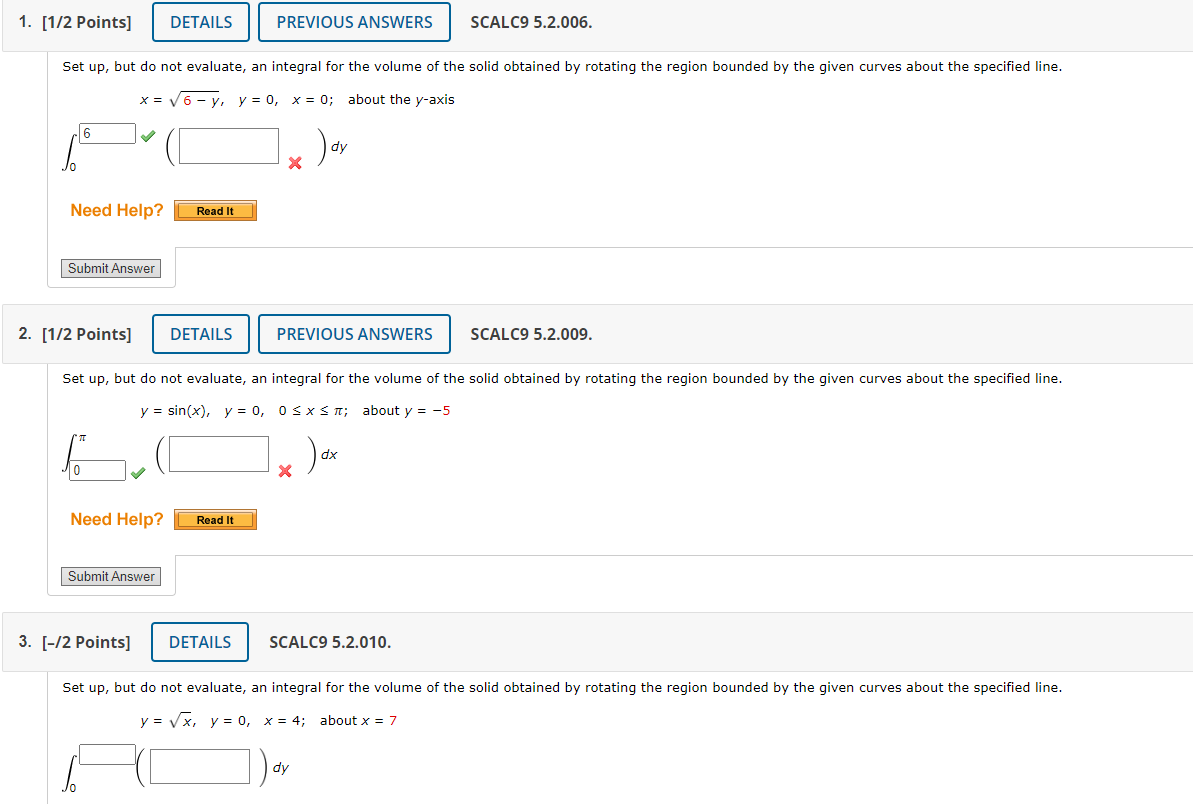1193x804 pixels.
Task: Click the upper limit field containing 6
Action: [107, 134]
